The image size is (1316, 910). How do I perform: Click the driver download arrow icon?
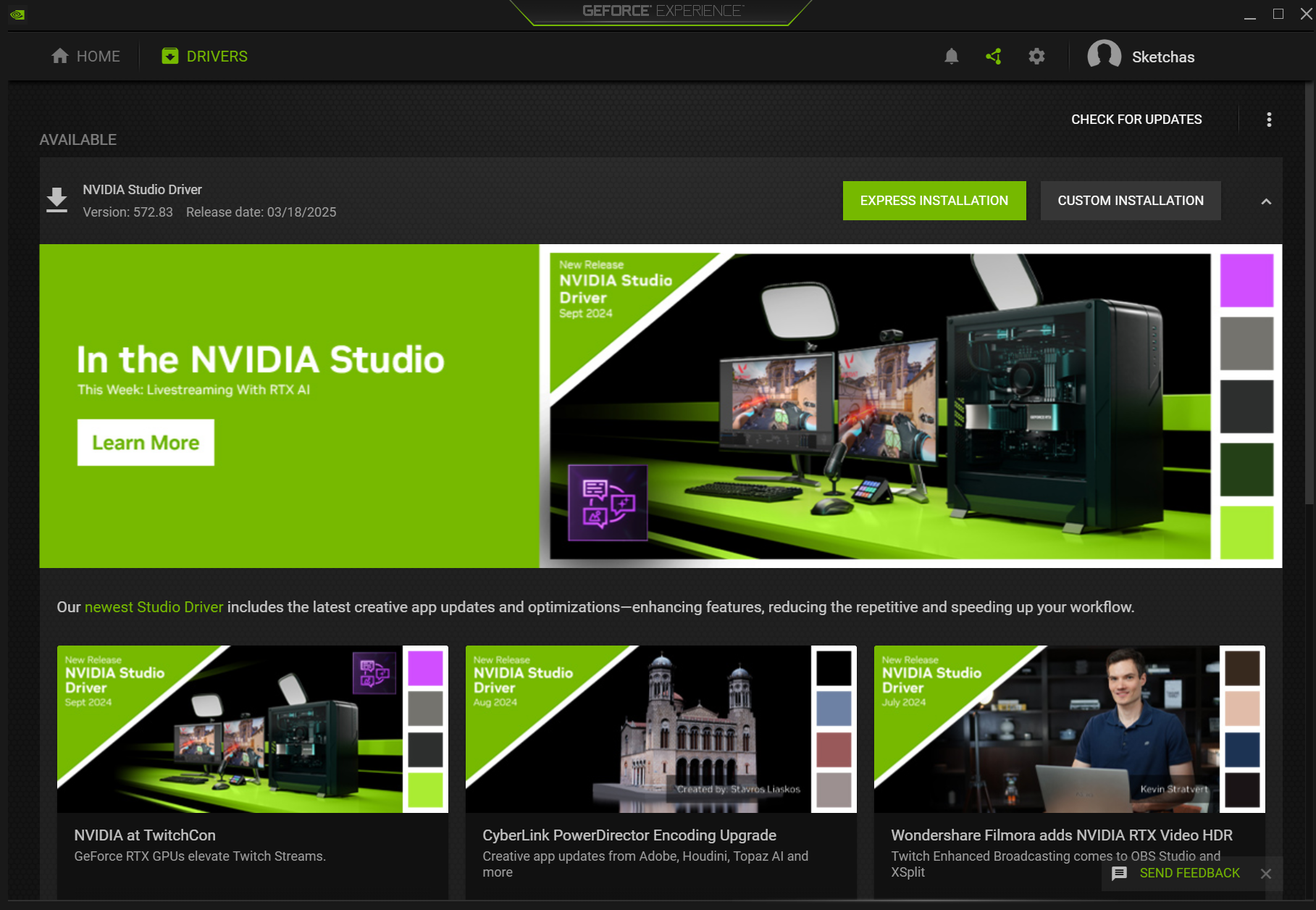pos(56,200)
